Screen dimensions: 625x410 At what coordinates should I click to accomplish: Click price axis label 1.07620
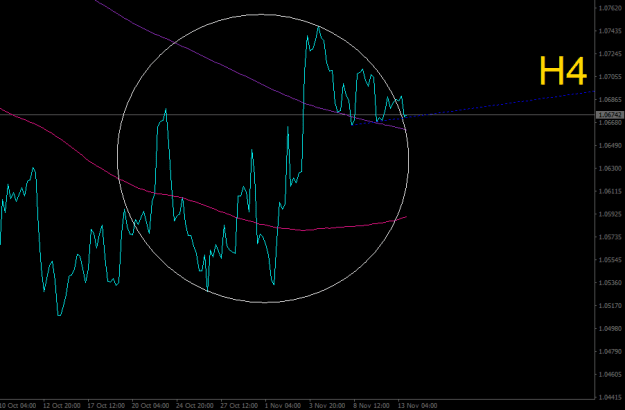click(x=611, y=8)
